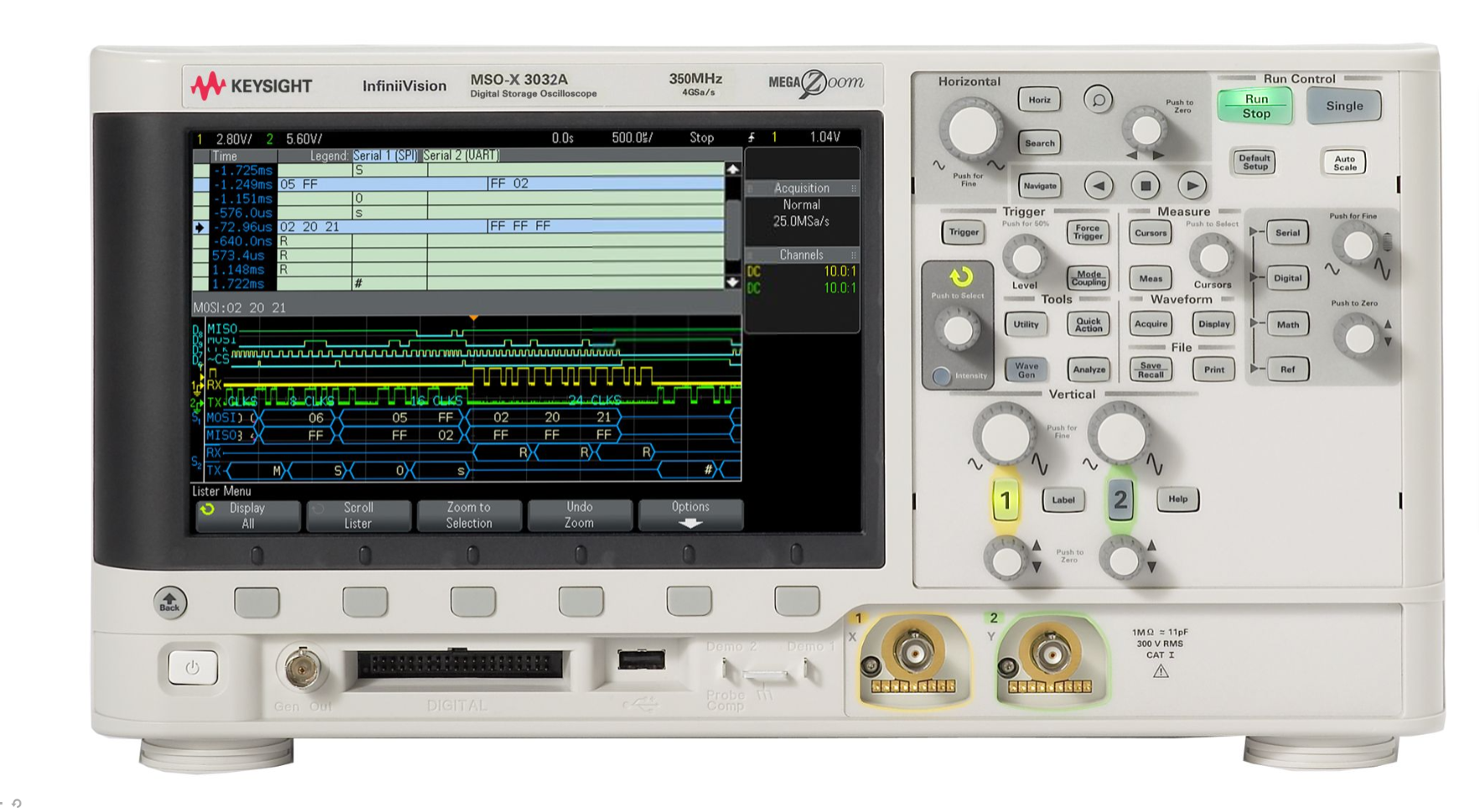Expand the Acquisition side panel

[x=801, y=187]
